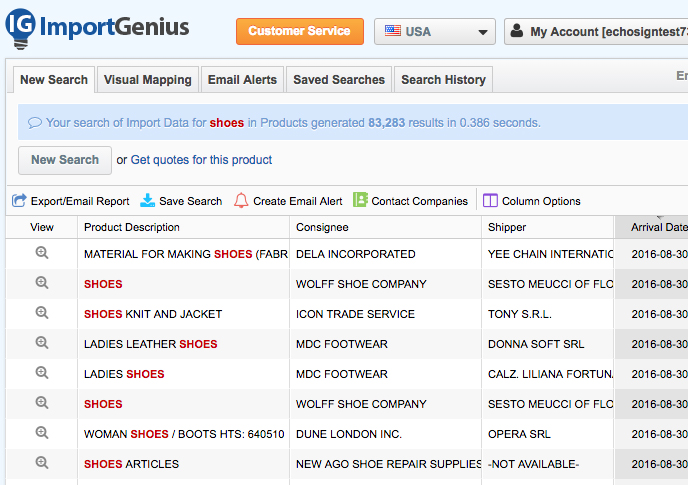This screenshot has width=688, height=485.
Task: Open view magnifier for NEW AGO SHOE REPAIR row
Action: tap(42, 463)
